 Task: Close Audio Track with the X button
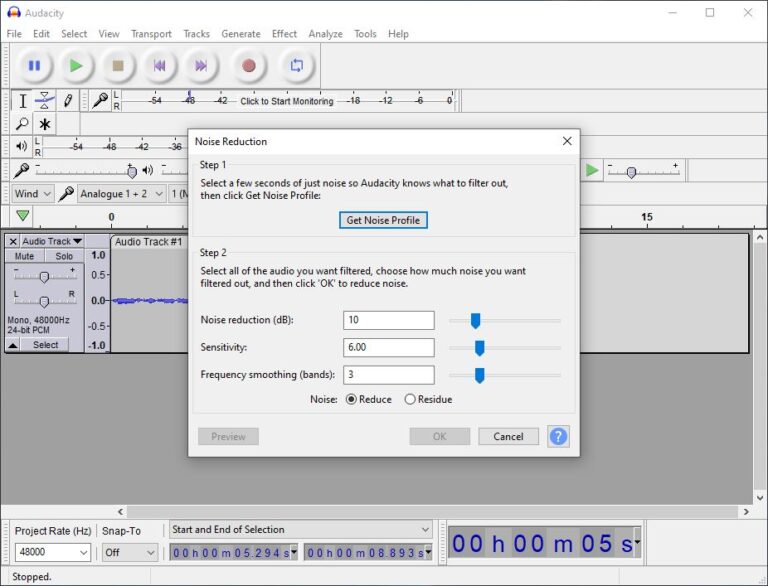13,241
